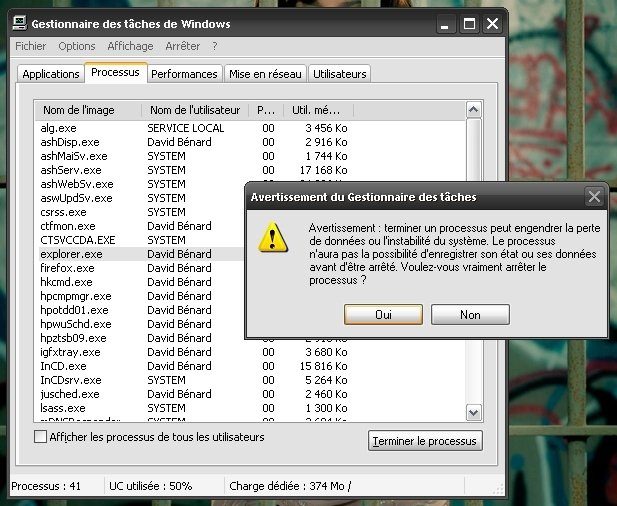Open the Arrêter menu
The image size is (617, 506).
click(x=183, y=46)
